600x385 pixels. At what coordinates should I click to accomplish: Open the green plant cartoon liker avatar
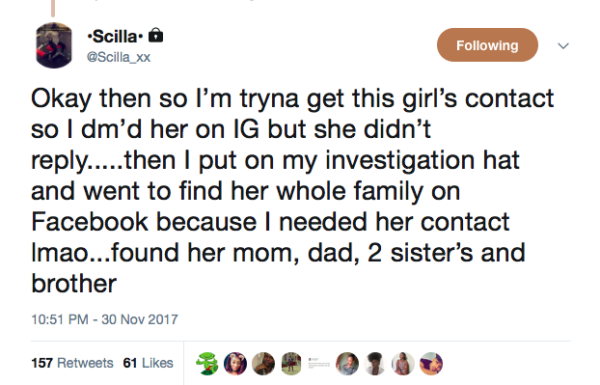207,364
